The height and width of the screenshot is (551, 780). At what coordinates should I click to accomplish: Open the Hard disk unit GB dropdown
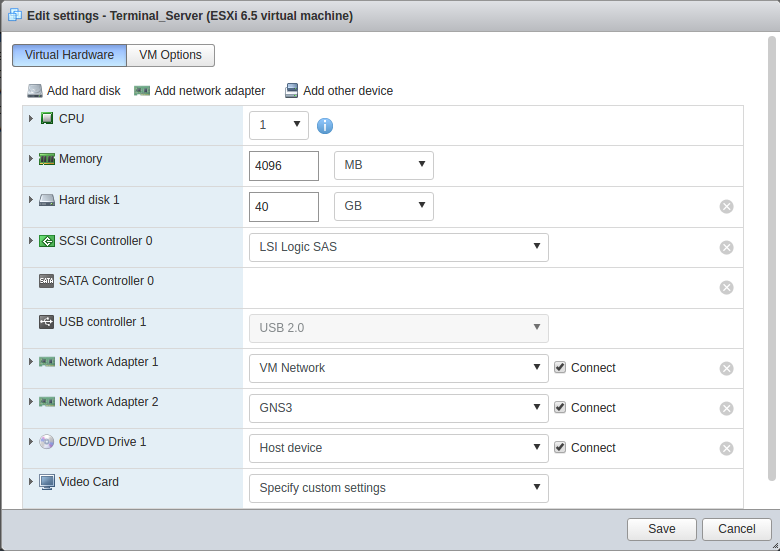(384, 206)
